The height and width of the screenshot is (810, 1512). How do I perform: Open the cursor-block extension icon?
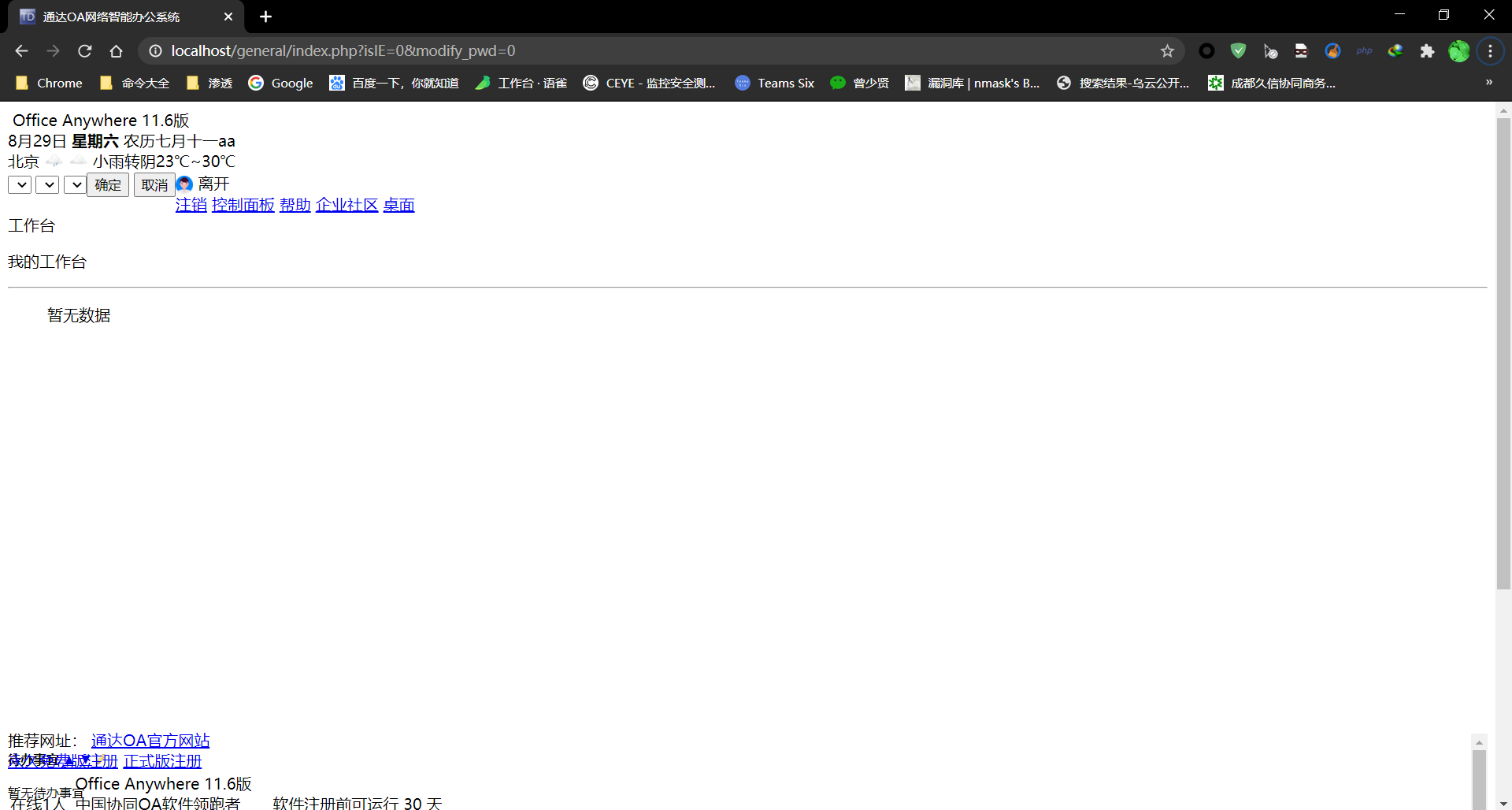click(x=1269, y=51)
